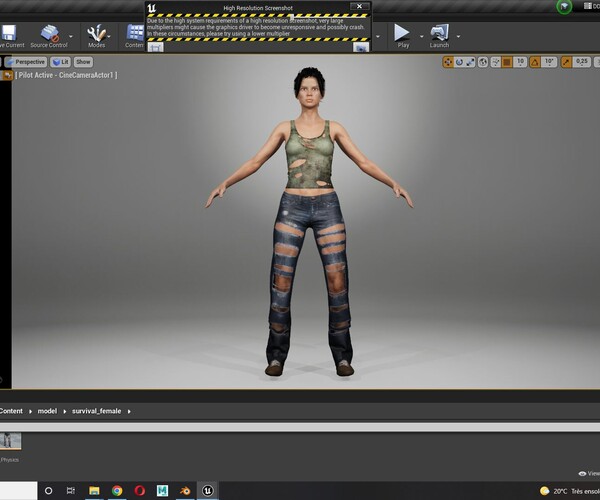600x500 pixels.
Task: Click the camera pilot eject icon
Action: click(x=7, y=75)
